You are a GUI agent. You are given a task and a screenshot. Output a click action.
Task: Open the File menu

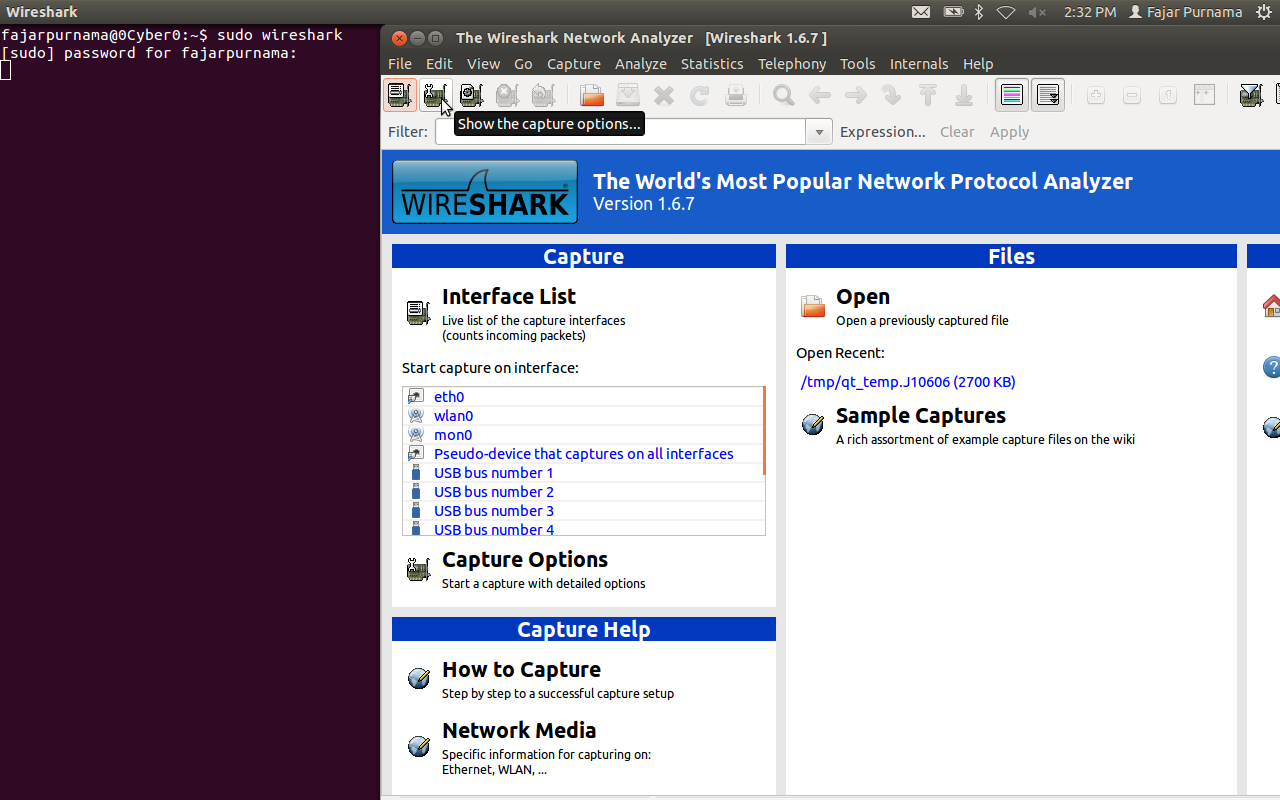[400, 63]
